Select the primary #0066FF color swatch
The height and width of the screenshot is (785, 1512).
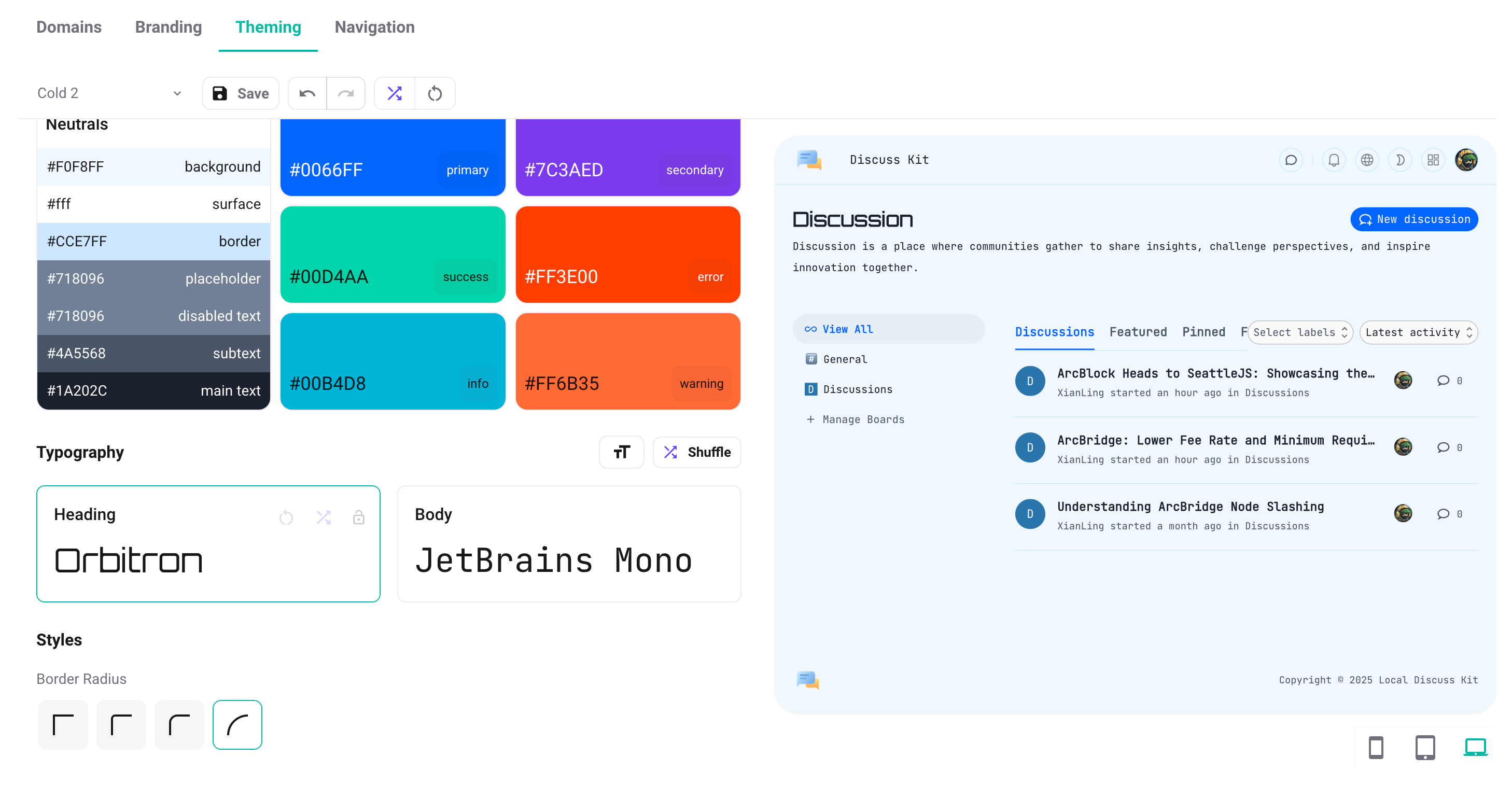pyautogui.click(x=392, y=157)
